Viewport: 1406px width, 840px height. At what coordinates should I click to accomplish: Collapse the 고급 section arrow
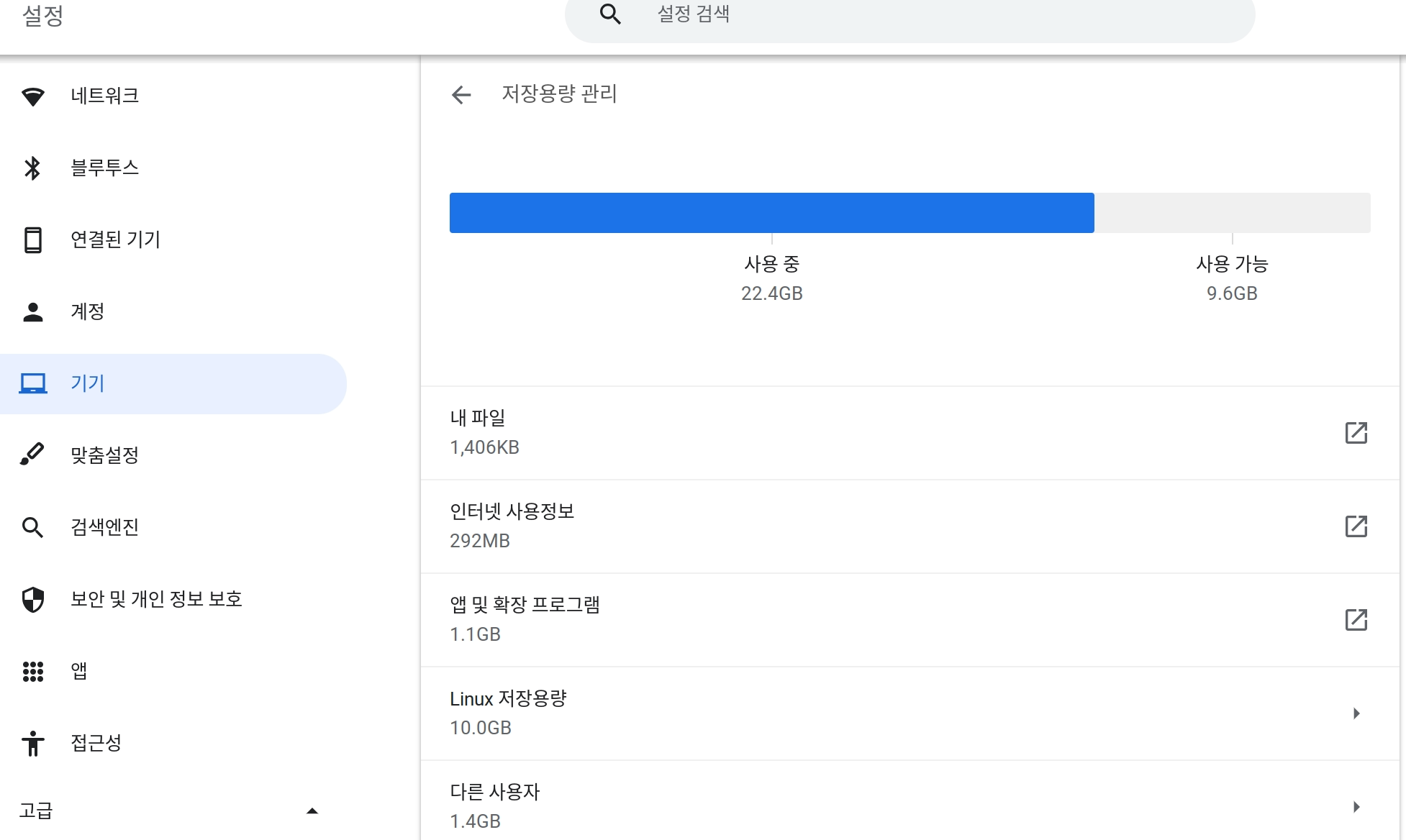(x=312, y=811)
